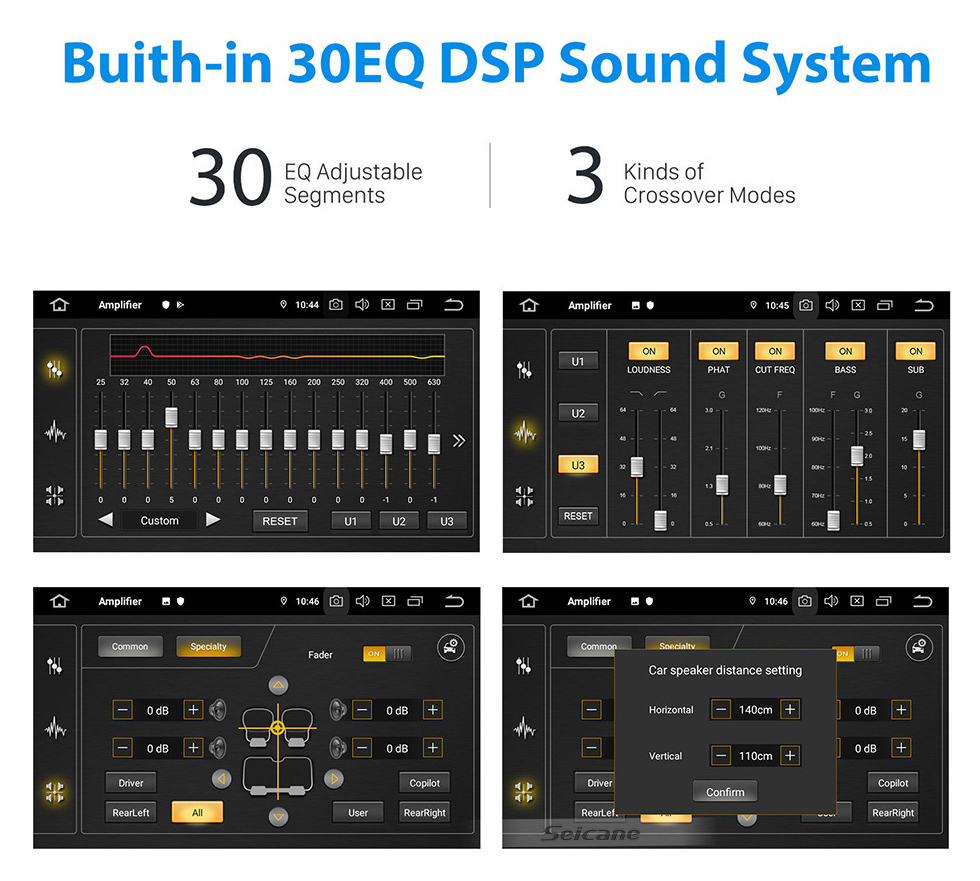Select the highlighted All position button
Screen dimensions: 980x881
coord(197,812)
